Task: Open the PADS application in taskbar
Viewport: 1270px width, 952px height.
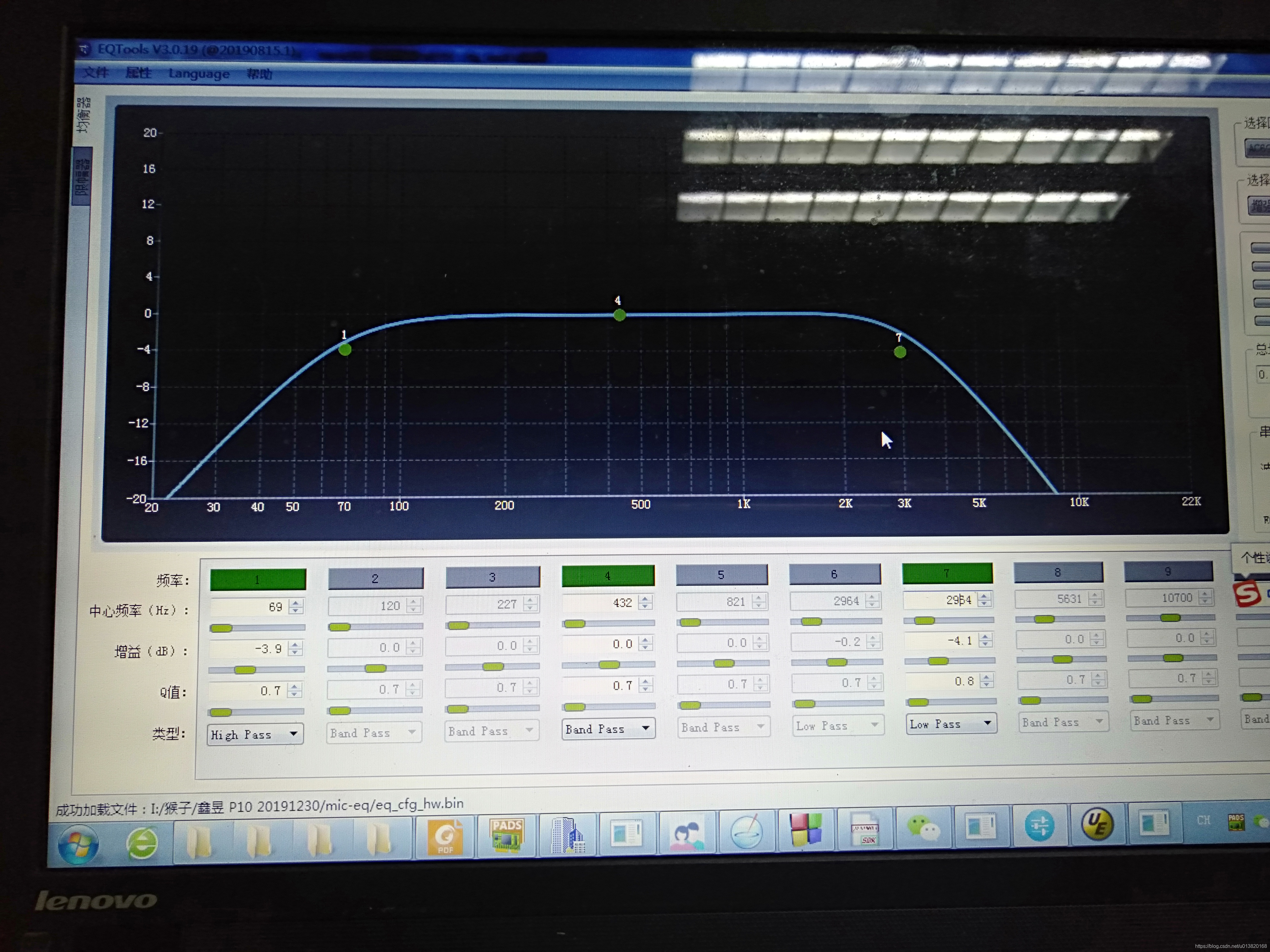Action: click(x=506, y=835)
